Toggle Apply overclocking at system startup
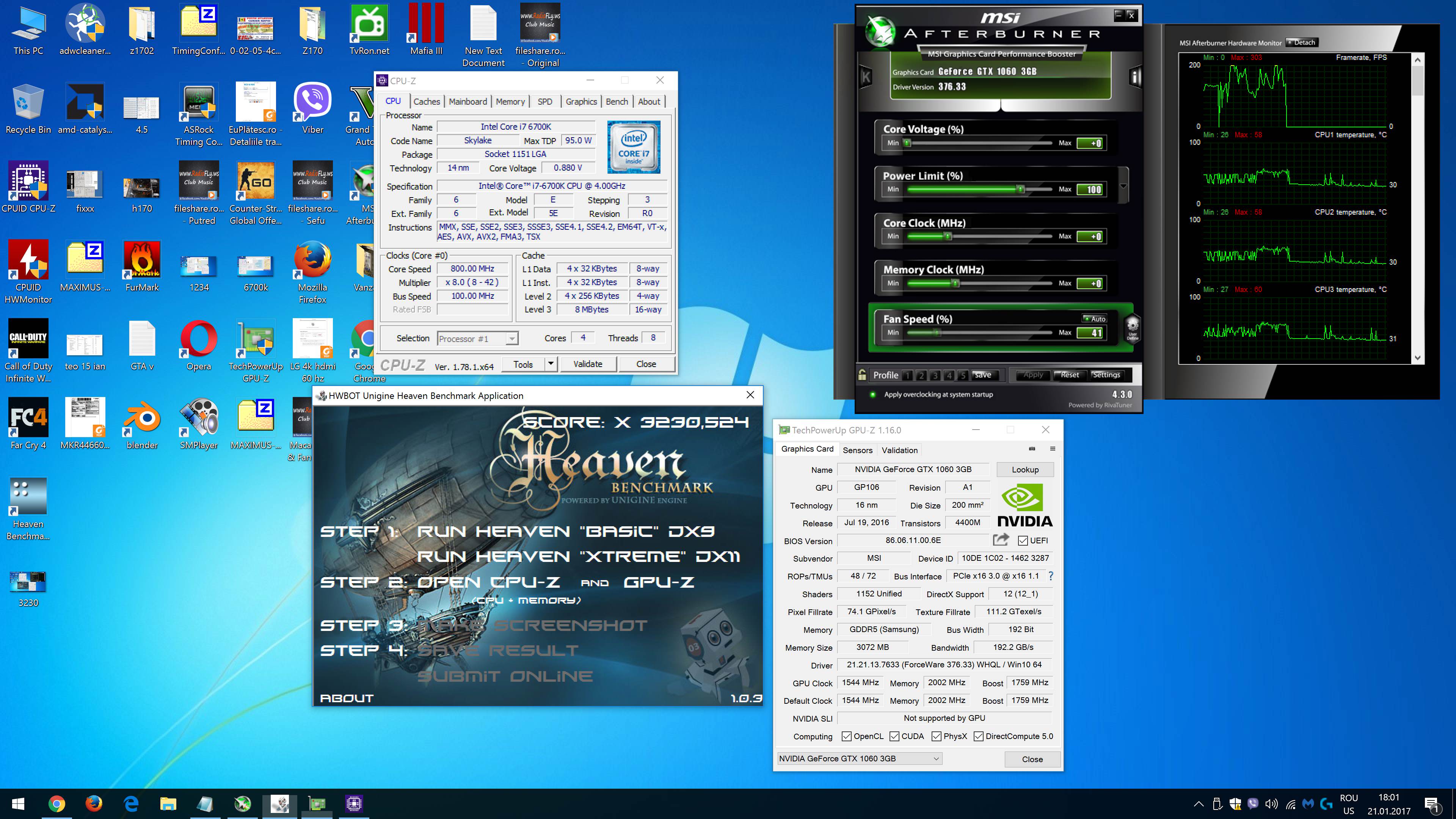Screen dimensions: 1456x819 pyautogui.click(x=873, y=394)
